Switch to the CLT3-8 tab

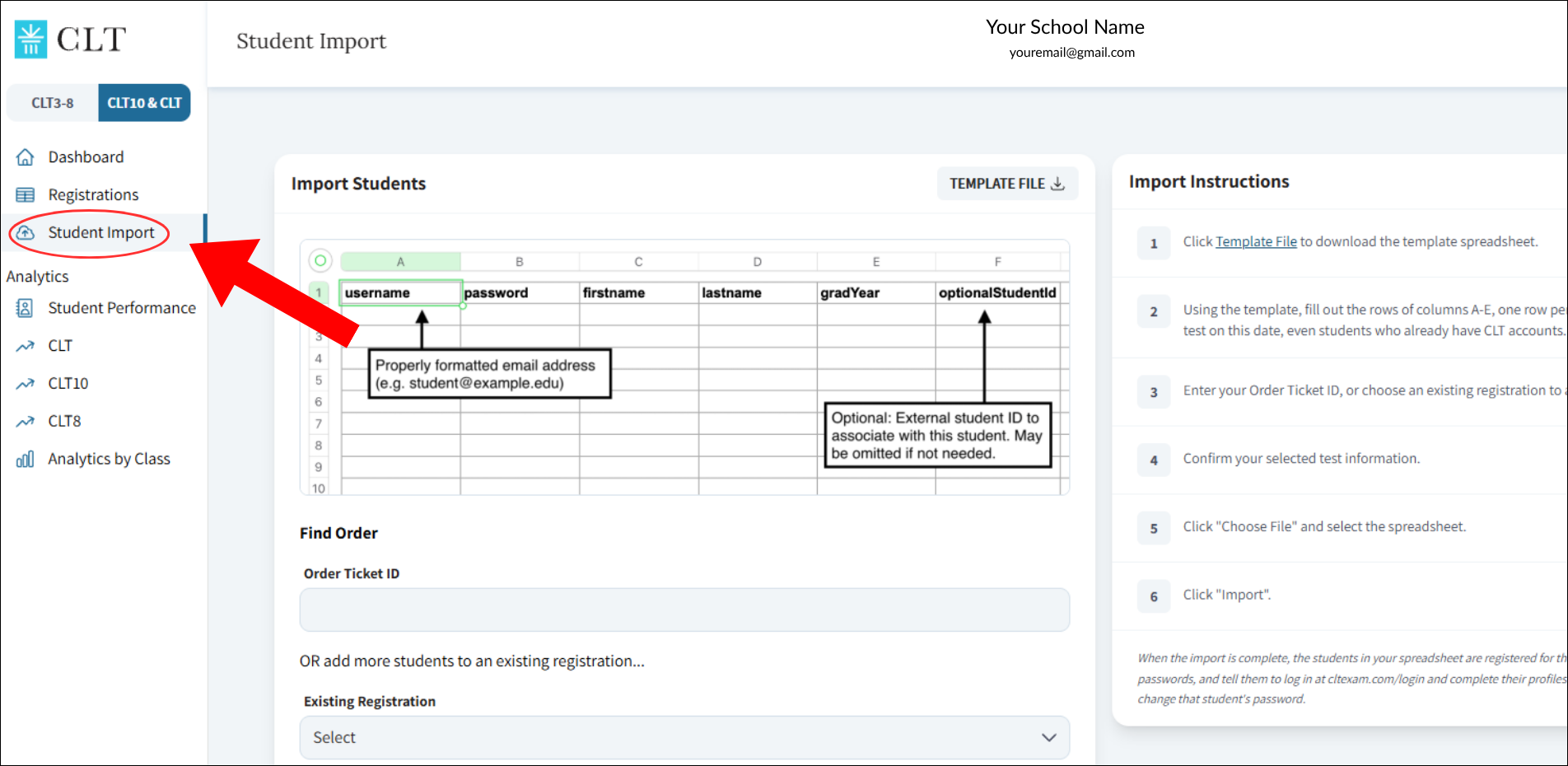pyautogui.click(x=53, y=103)
